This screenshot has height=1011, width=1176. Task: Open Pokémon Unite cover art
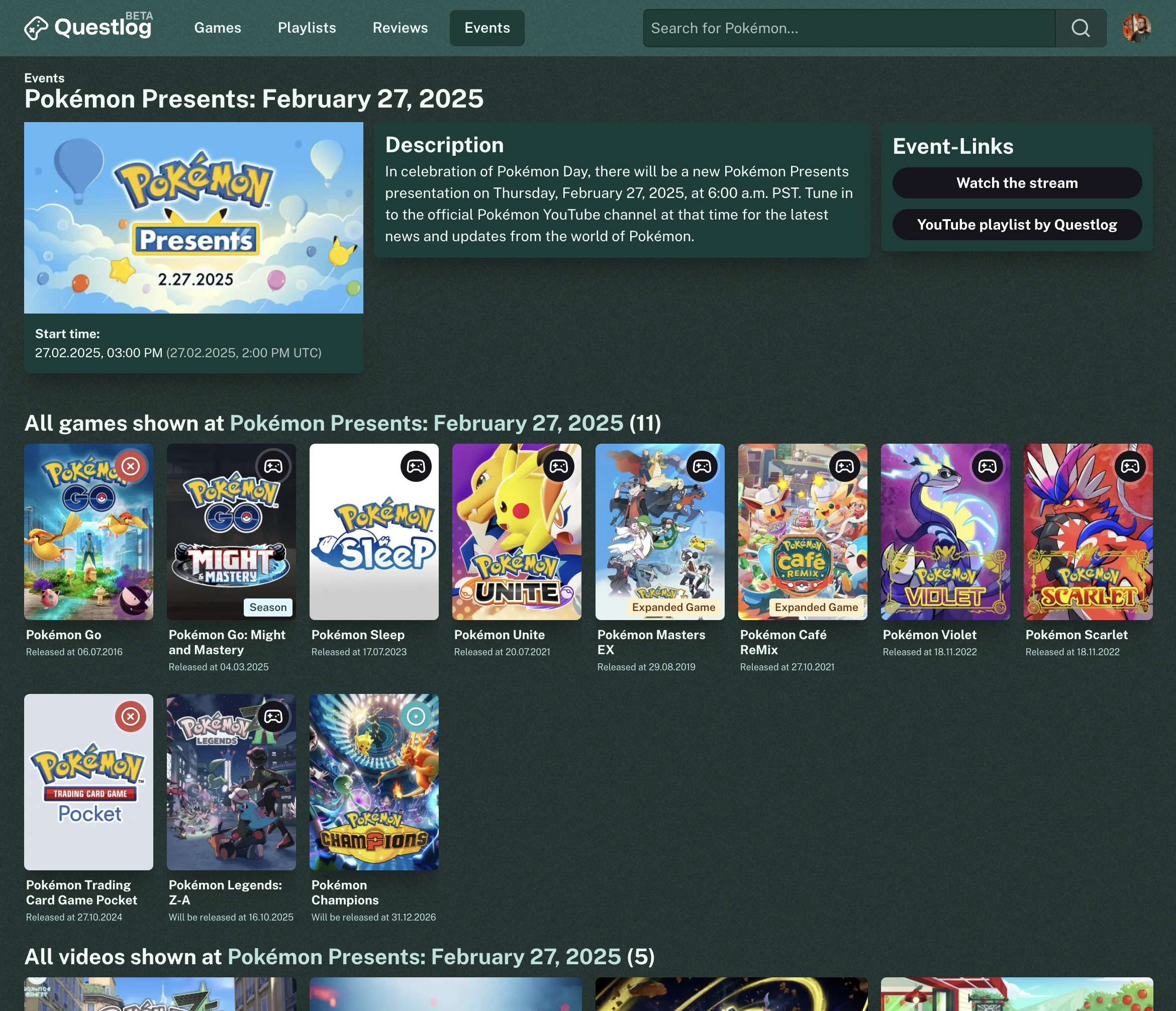click(x=517, y=532)
